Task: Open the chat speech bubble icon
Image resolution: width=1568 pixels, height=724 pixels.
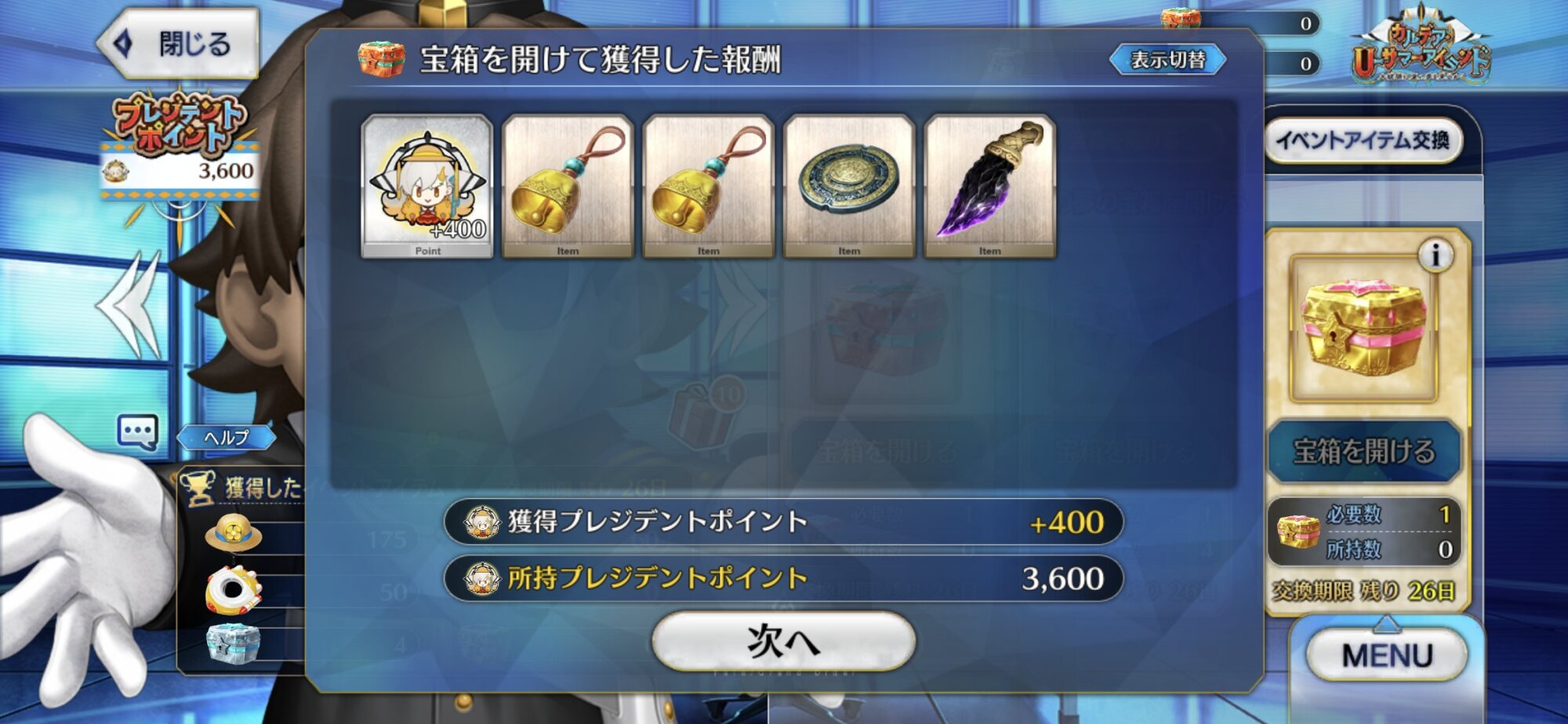Action: 138,432
